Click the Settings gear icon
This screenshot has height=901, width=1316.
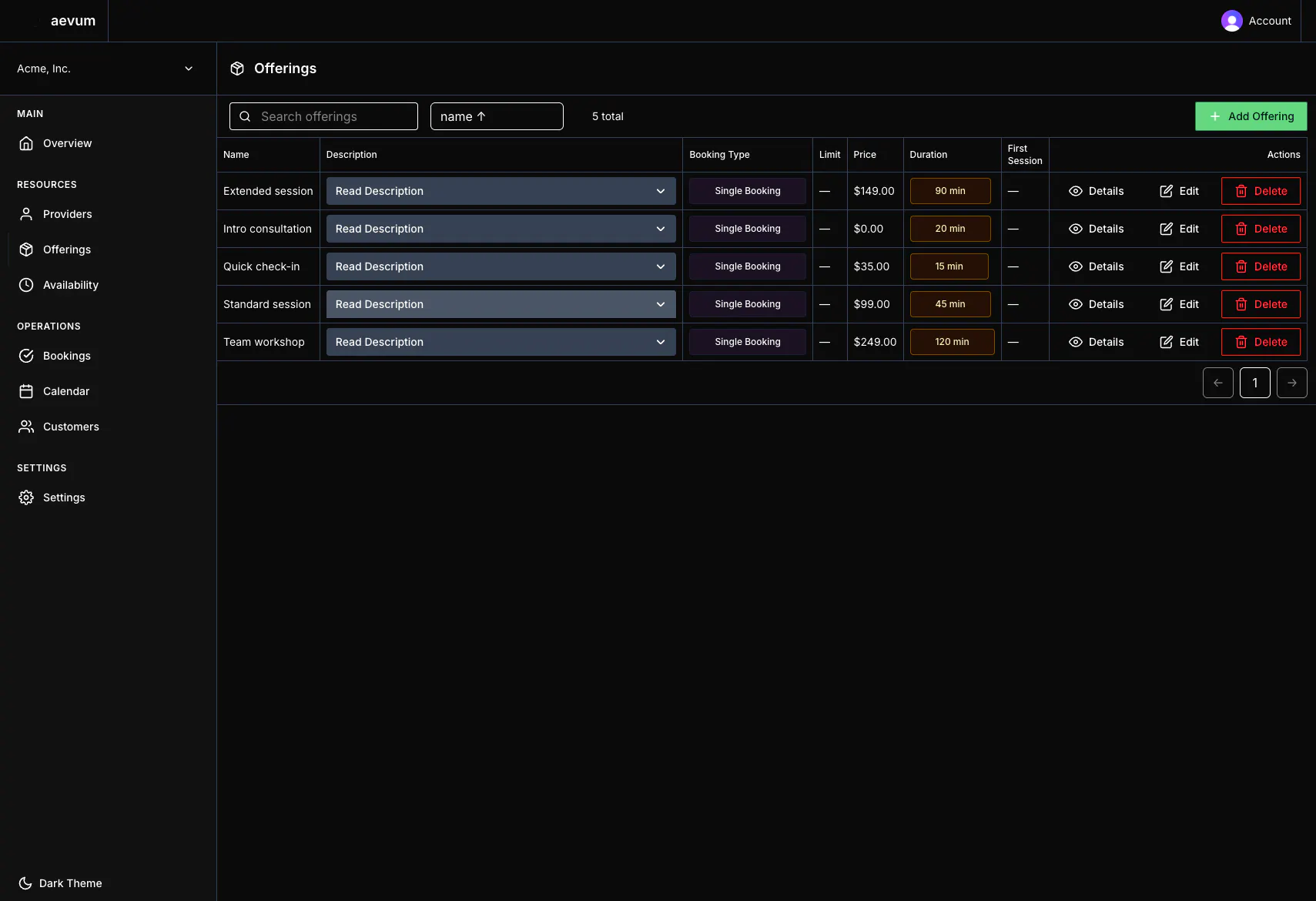(x=26, y=497)
